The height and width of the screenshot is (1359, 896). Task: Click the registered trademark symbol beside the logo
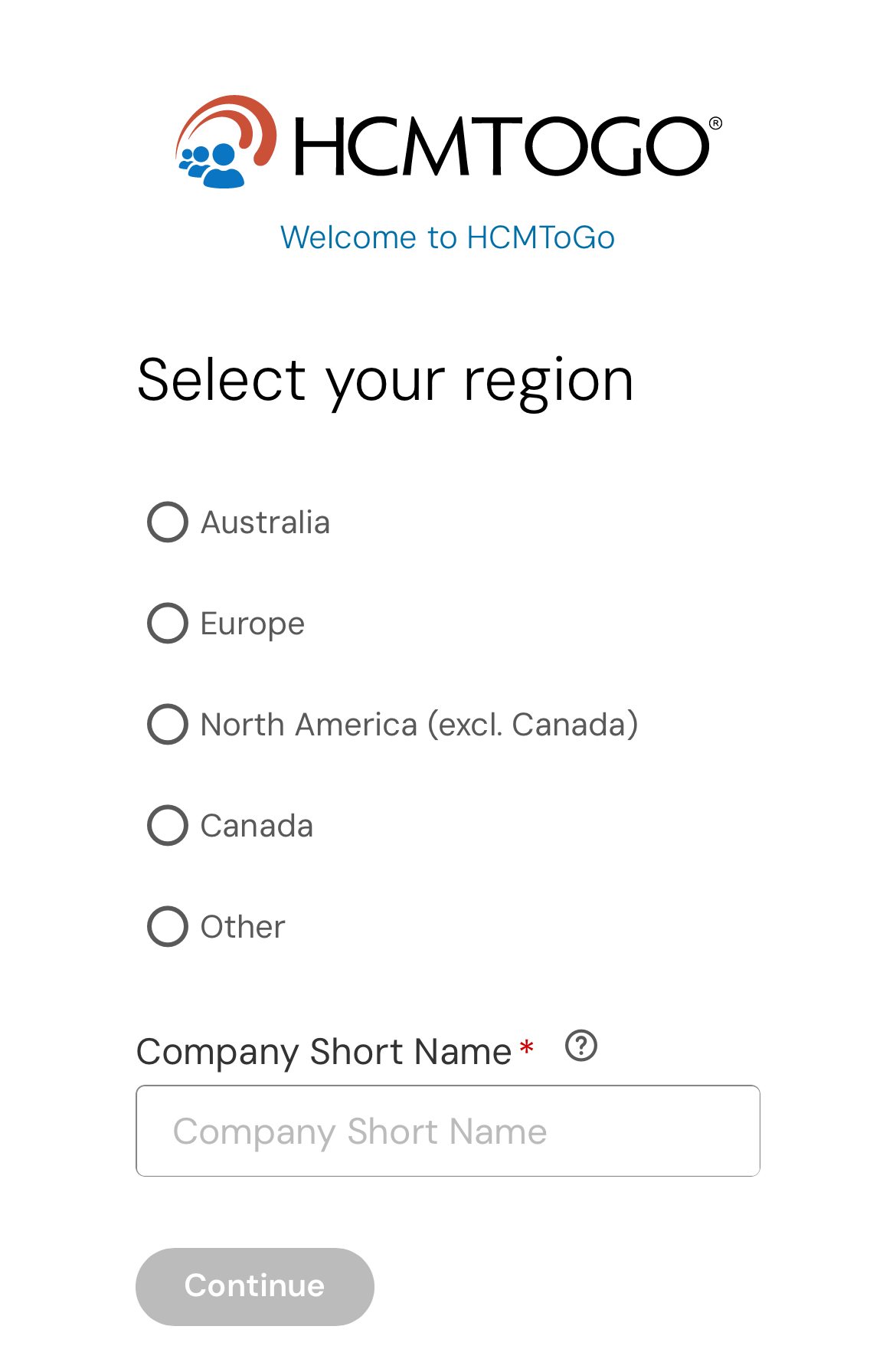pyautogui.click(x=715, y=123)
